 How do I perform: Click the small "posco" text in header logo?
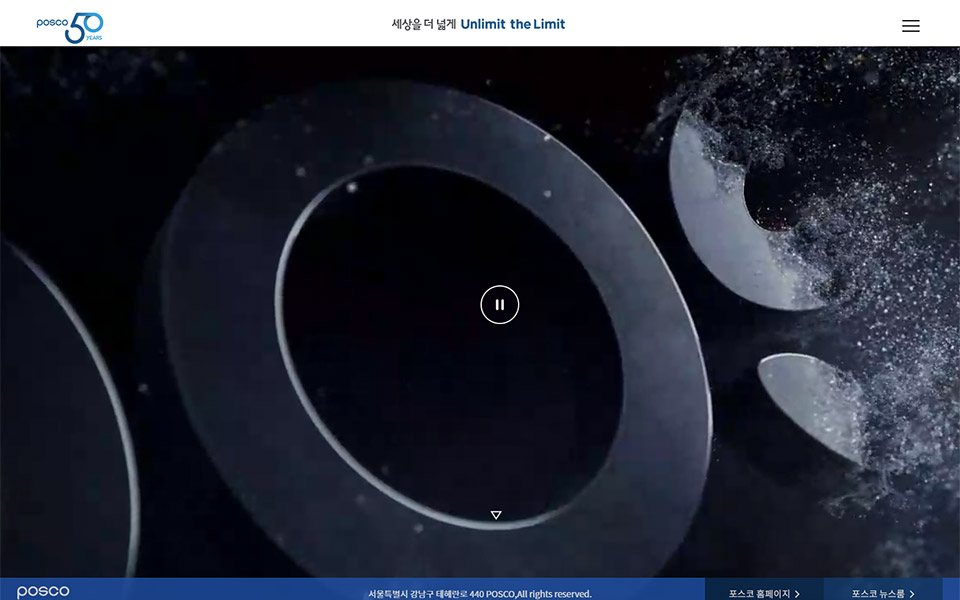pos(51,22)
